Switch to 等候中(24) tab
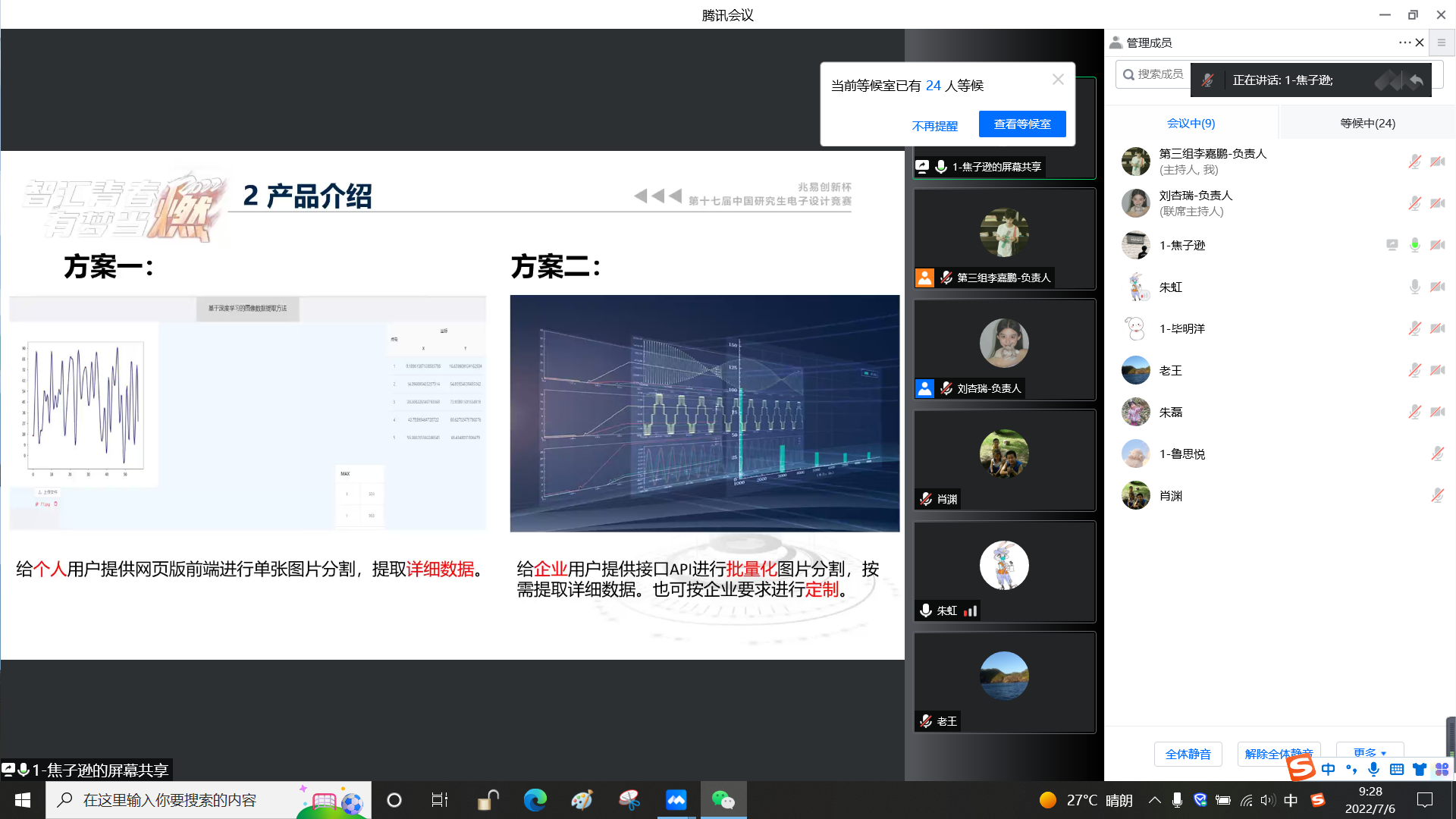1456x819 pixels. (1367, 123)
